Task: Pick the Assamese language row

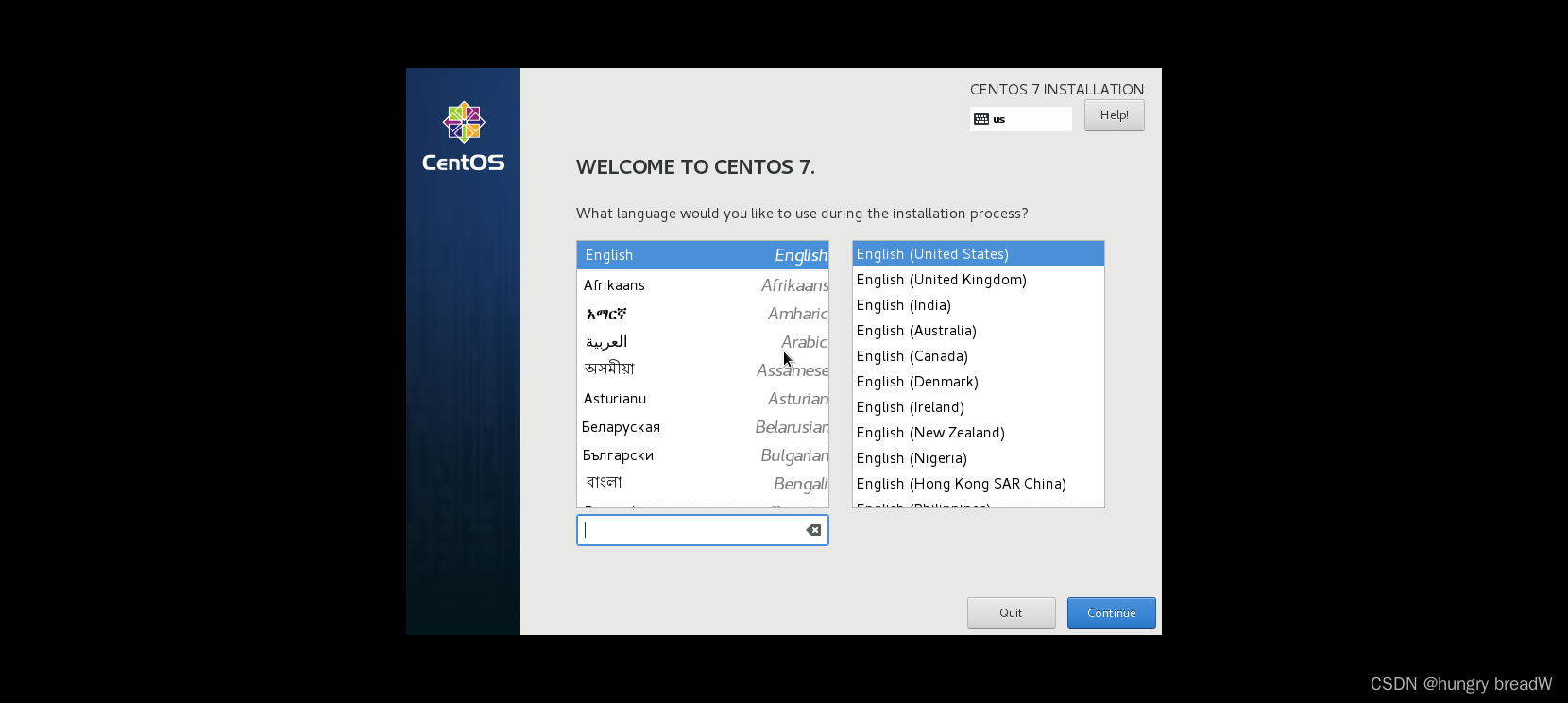Action: (x=703, y=370)
